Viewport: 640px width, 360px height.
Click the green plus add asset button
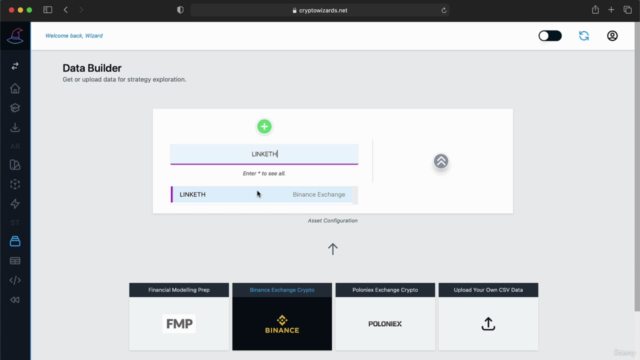coord(264,127)
